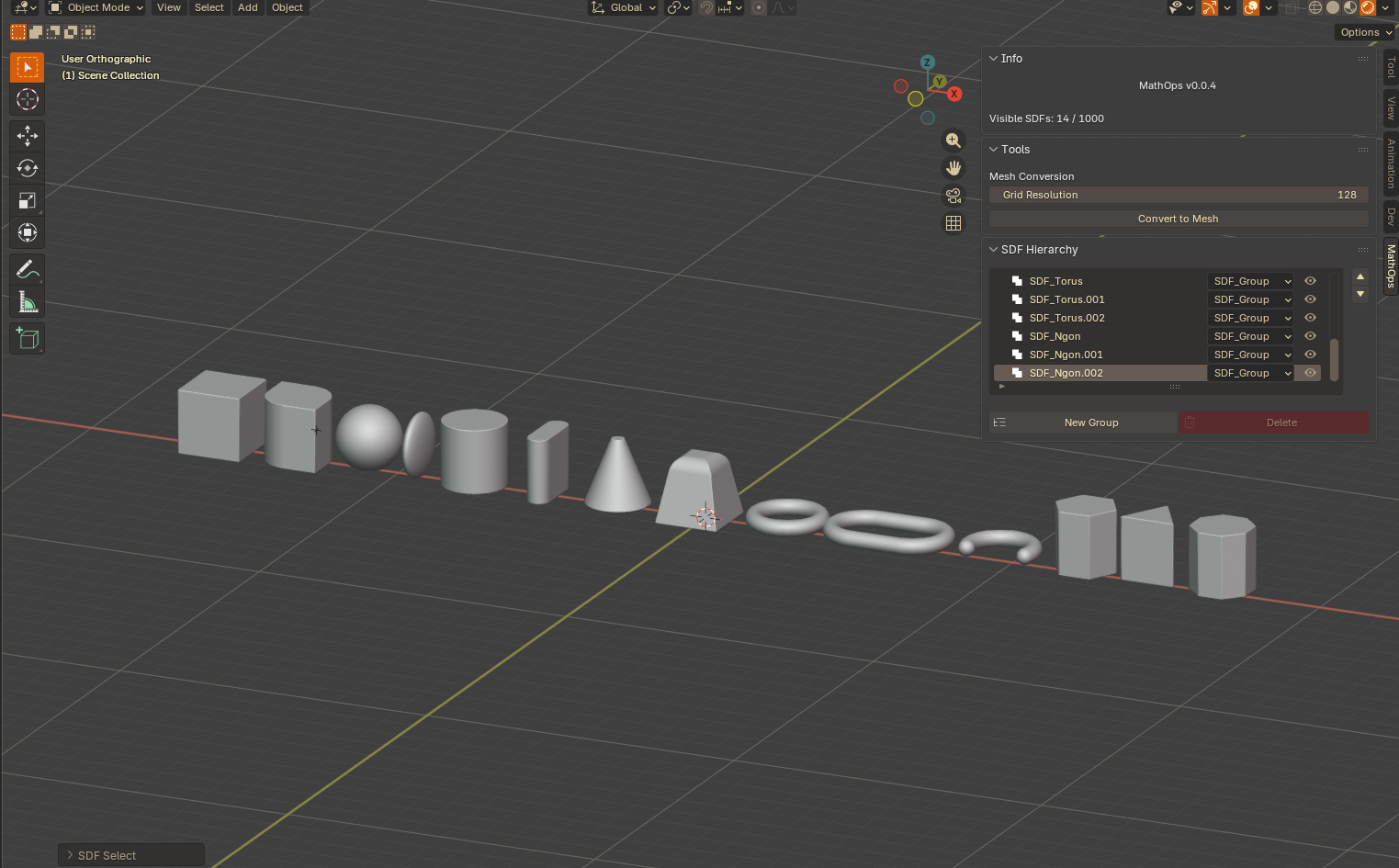This screenshot has height=868, width=1399.
Task: Click the red X axis gizmo ball
Action: point(954,94)
